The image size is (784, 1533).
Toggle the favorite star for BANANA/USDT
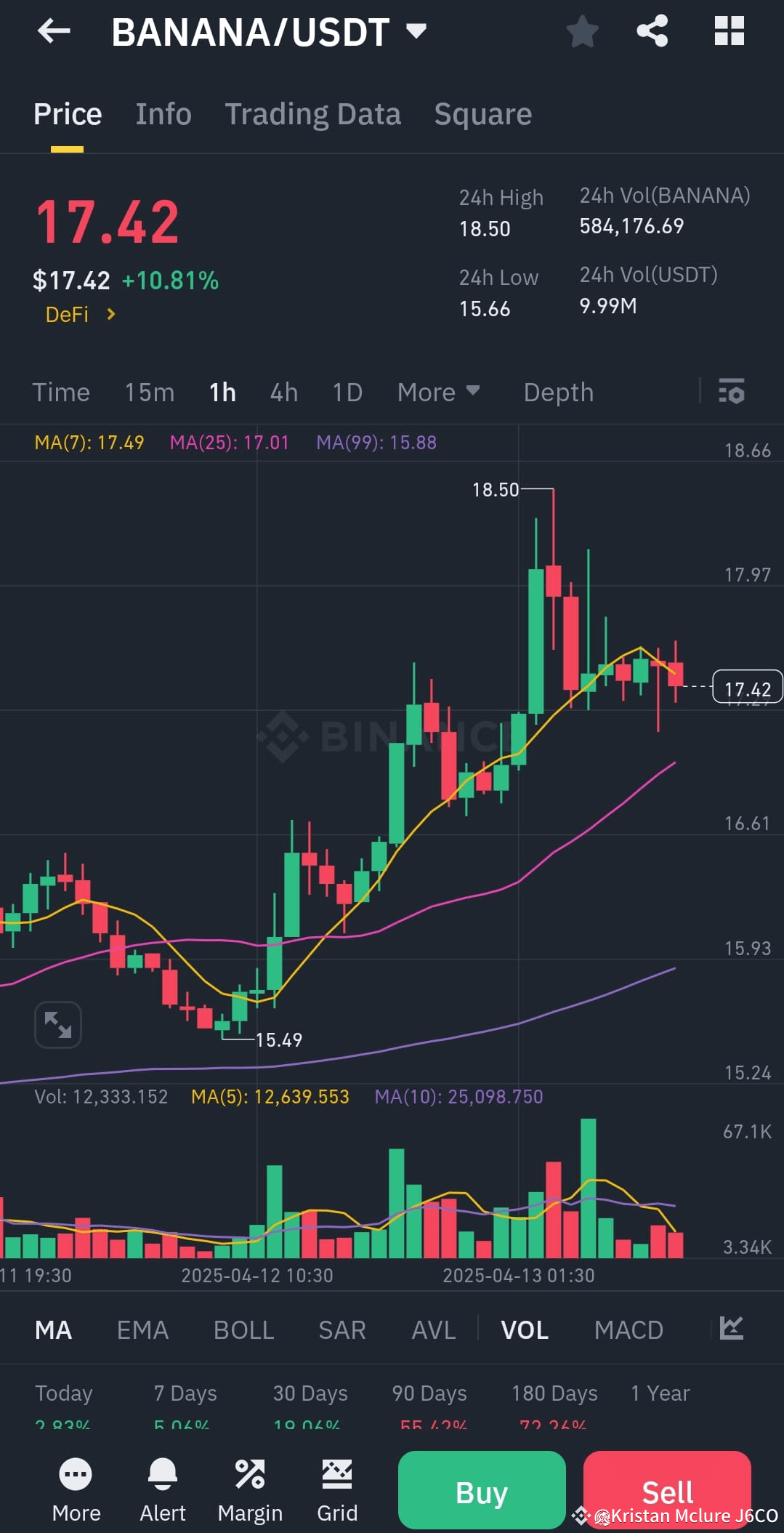pyautogui.click(x=581, y=31)
